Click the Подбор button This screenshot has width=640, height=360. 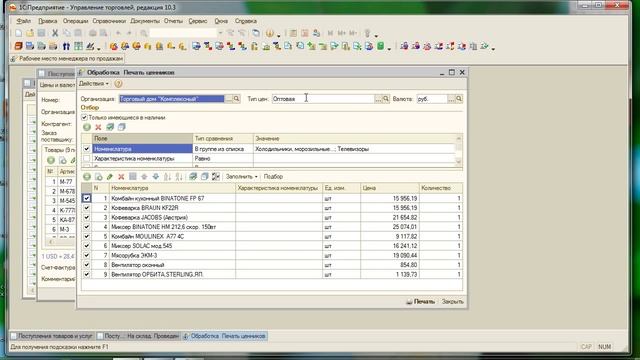(x=273, y=176)
